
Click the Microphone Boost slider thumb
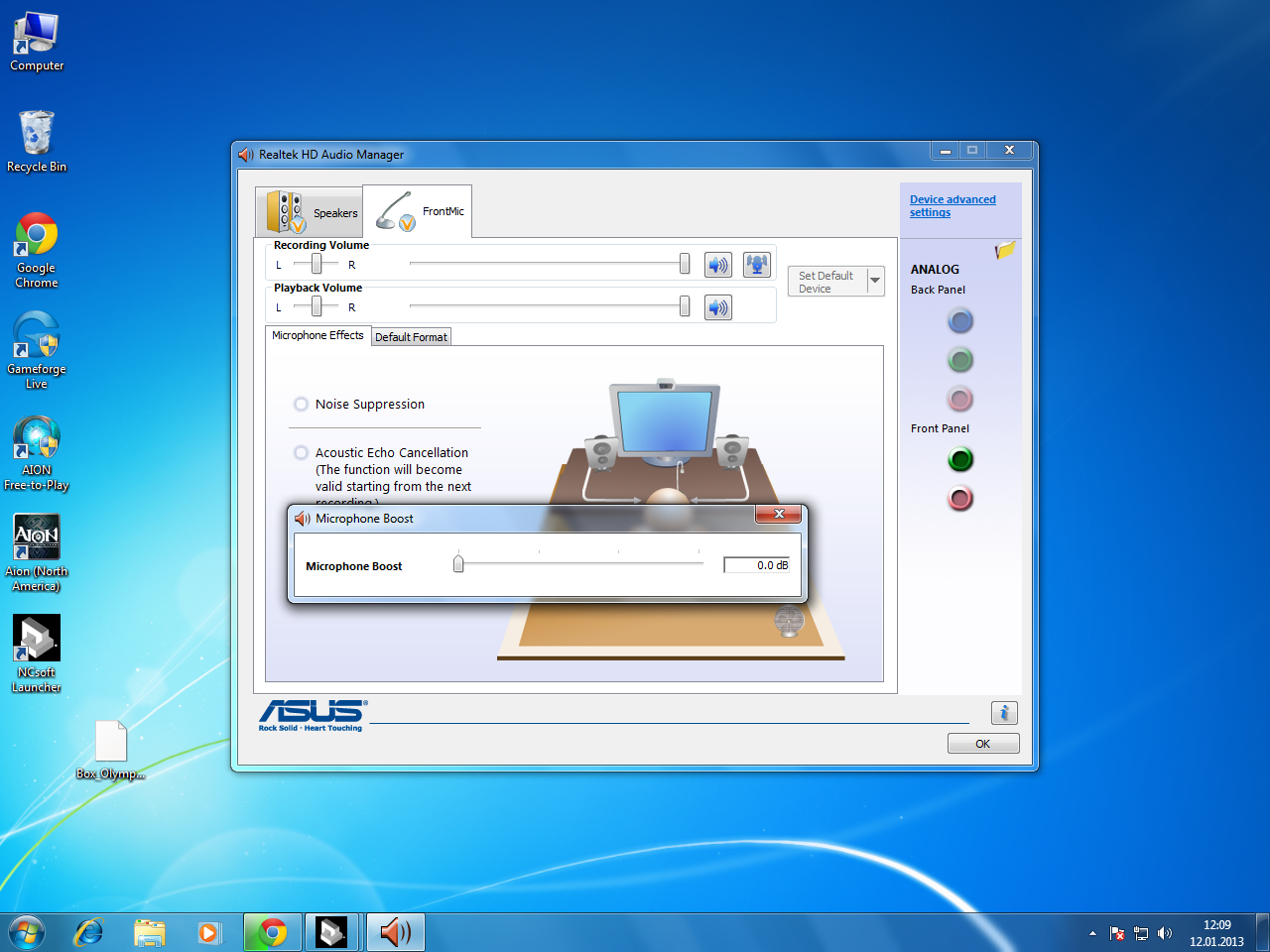pyautogui.click(x=458, y=563)
